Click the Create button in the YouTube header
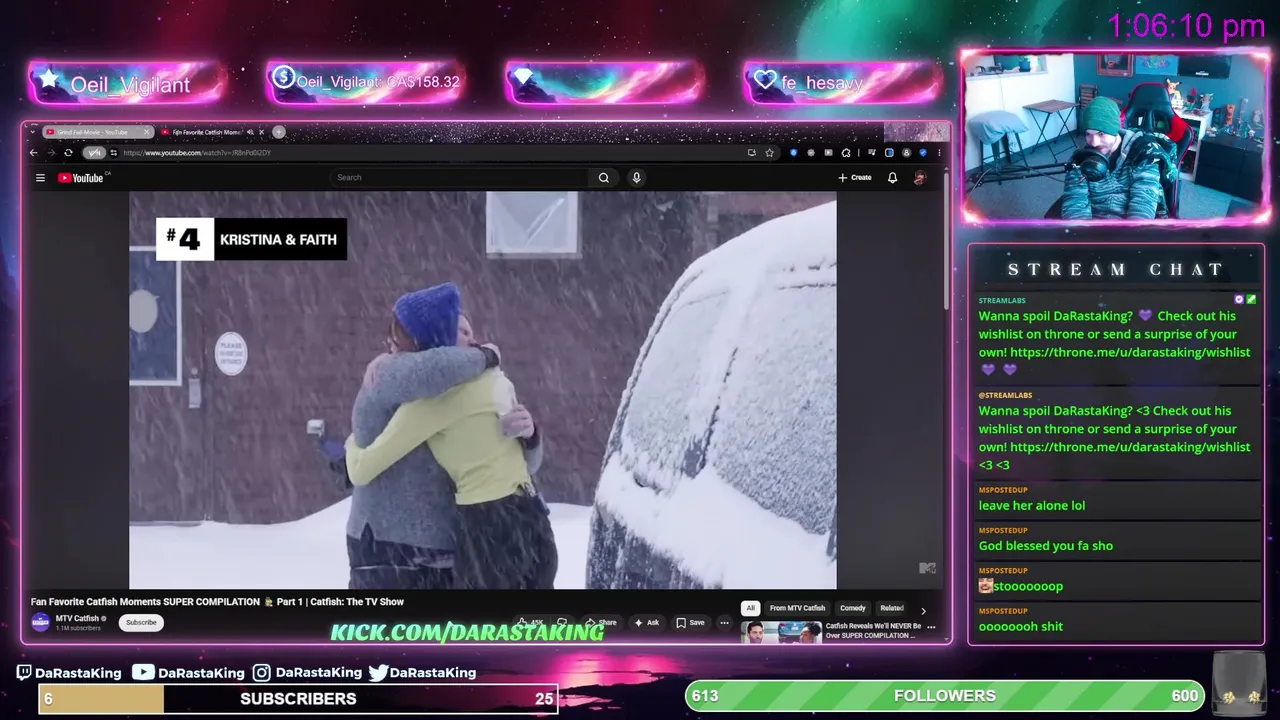Screen dimensions: 1280x720 [855, 178]
